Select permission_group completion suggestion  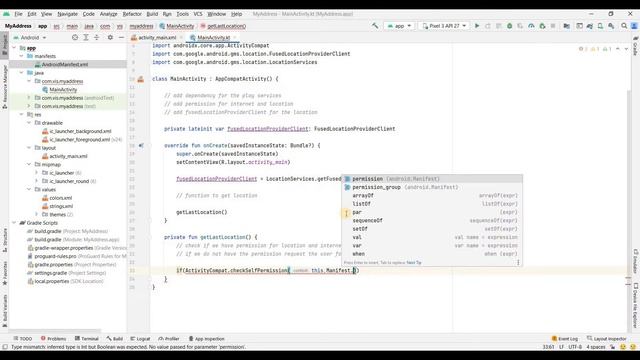point(432,187)
